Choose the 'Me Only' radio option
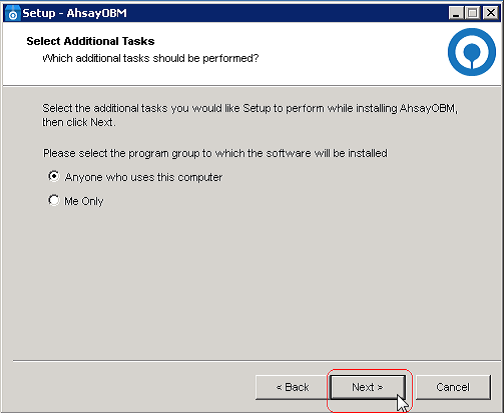Image resolution: width=504 pixels, height=413 pixels. 54,200
